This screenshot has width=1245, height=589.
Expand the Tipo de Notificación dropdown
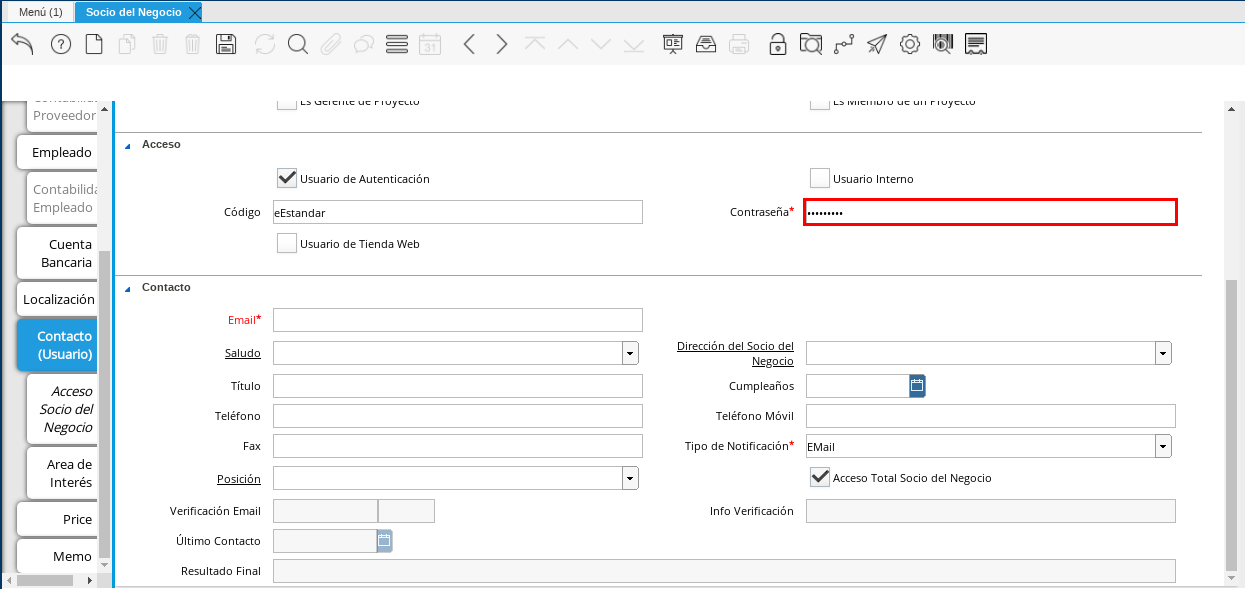pyautogui.click(x=1163, y=446)
